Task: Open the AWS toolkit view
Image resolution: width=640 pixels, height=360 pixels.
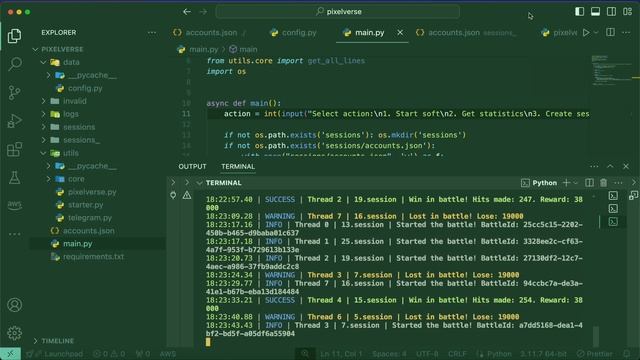Action: 14,204
